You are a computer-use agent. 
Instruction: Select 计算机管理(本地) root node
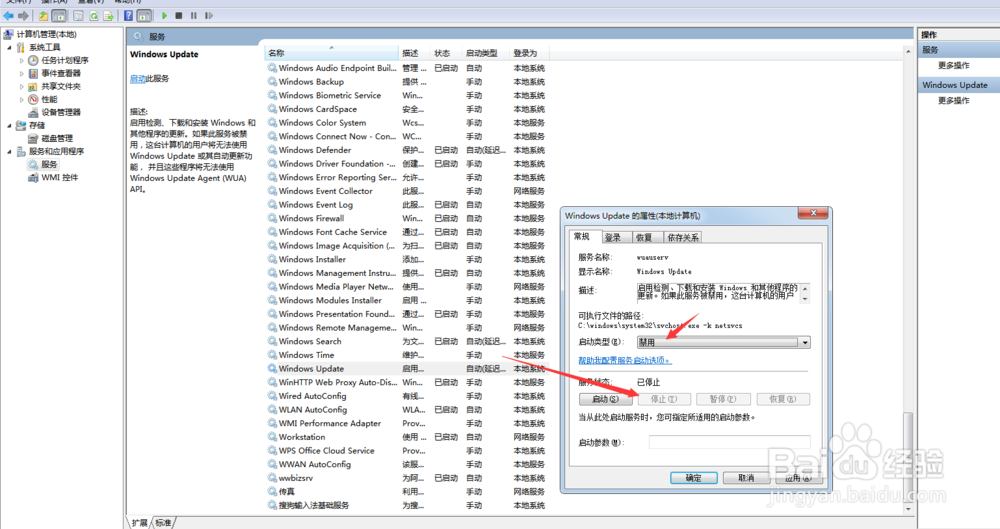click(47, 34)
